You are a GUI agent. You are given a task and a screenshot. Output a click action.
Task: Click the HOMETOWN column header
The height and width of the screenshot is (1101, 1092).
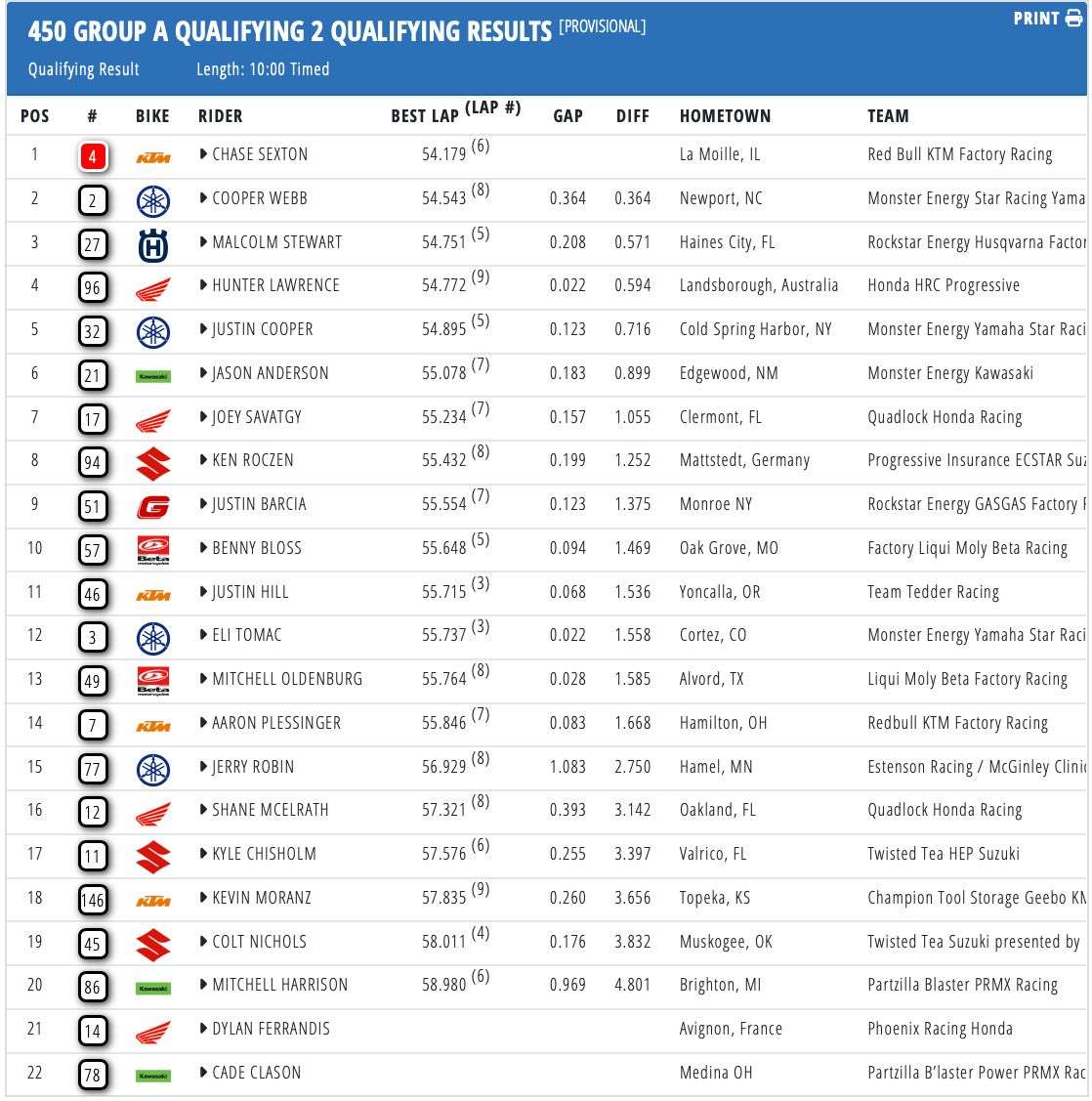click(725, 116)
